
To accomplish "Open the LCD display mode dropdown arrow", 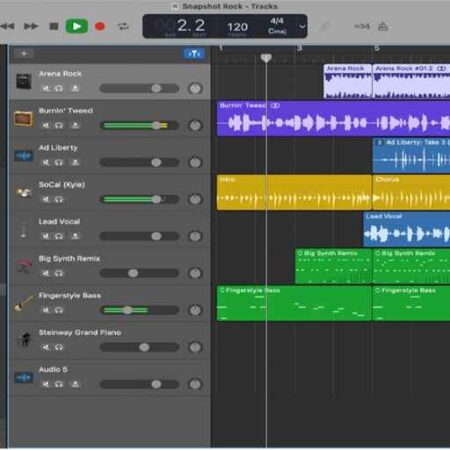I will 302,26.
